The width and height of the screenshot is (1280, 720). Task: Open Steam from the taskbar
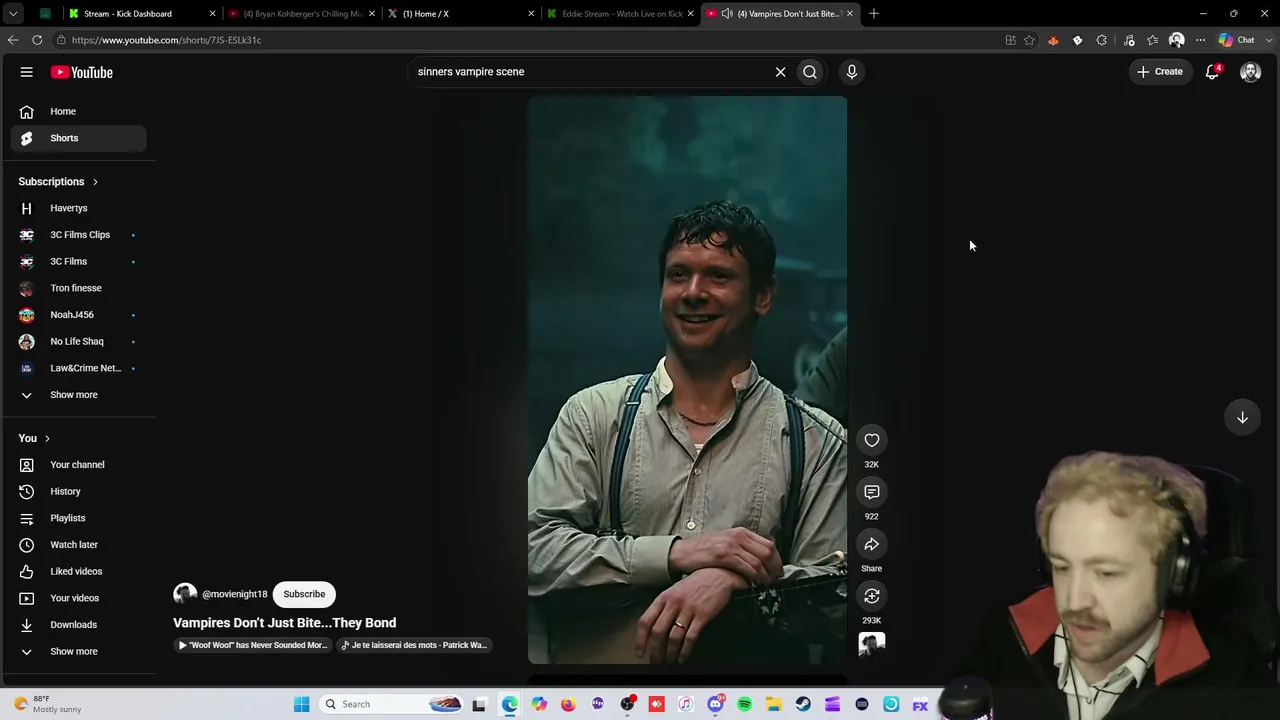tap(803, 704)
